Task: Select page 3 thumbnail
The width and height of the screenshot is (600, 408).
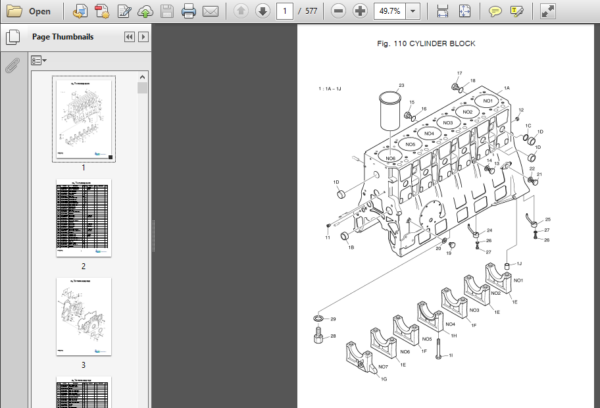Action: point(84,317)
